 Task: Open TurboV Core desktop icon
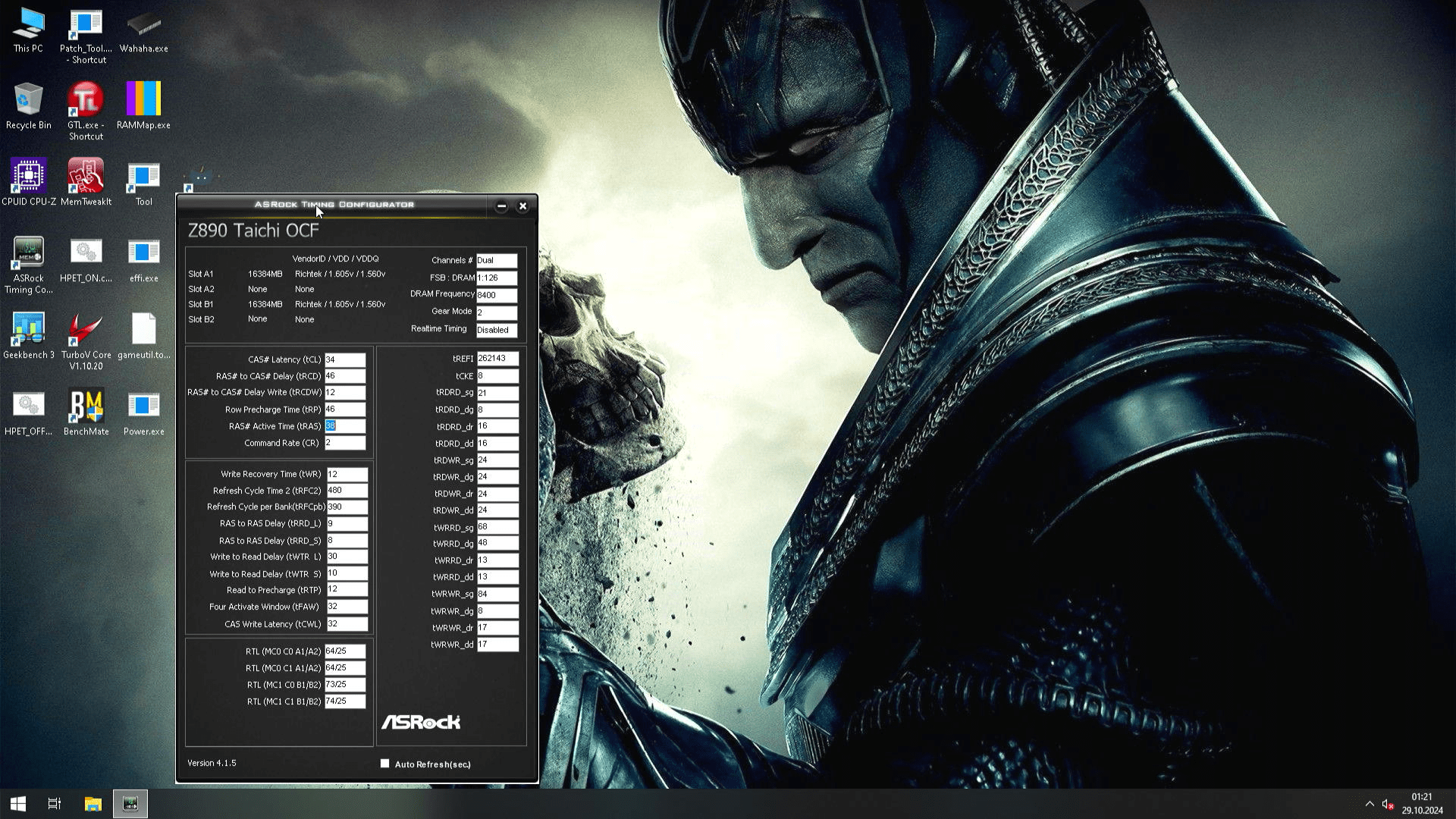point(86,330)
